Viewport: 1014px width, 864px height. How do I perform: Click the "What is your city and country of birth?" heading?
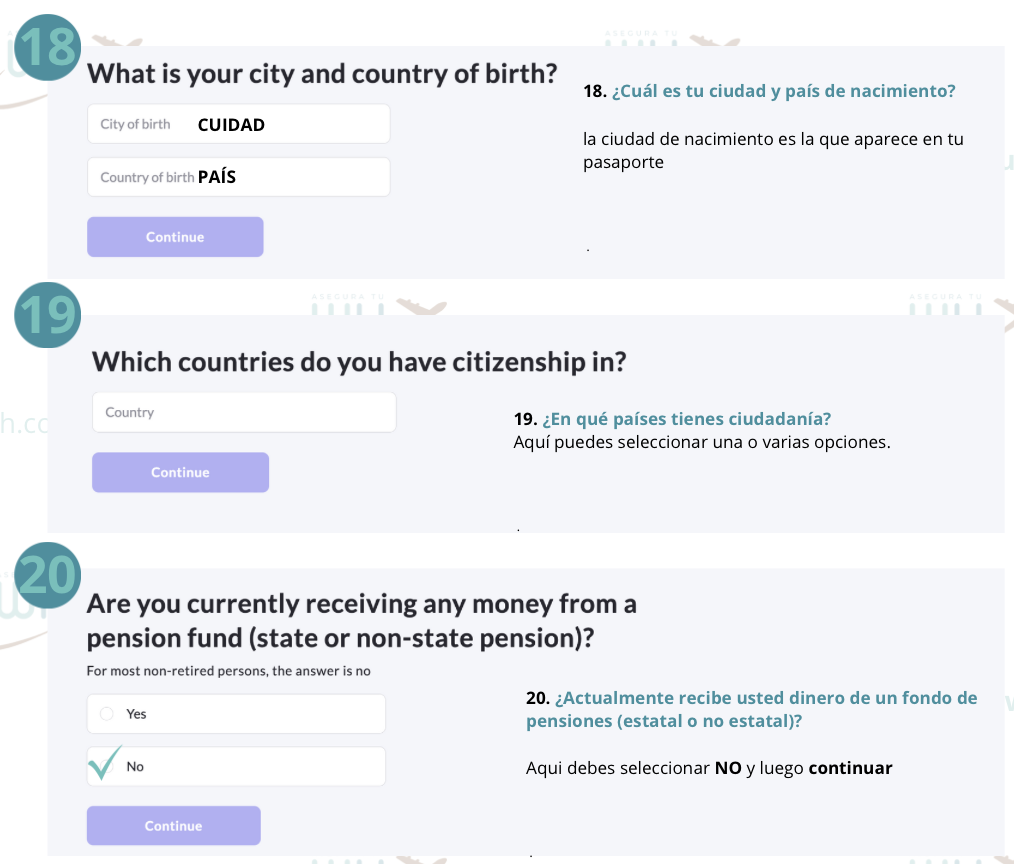pyautogui.click(x=322, y=74)
